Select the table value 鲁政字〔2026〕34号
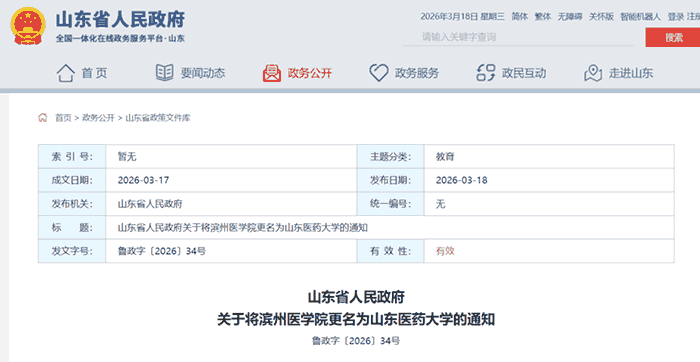Viewport: 700px width, 362px height. pos(162,251)
